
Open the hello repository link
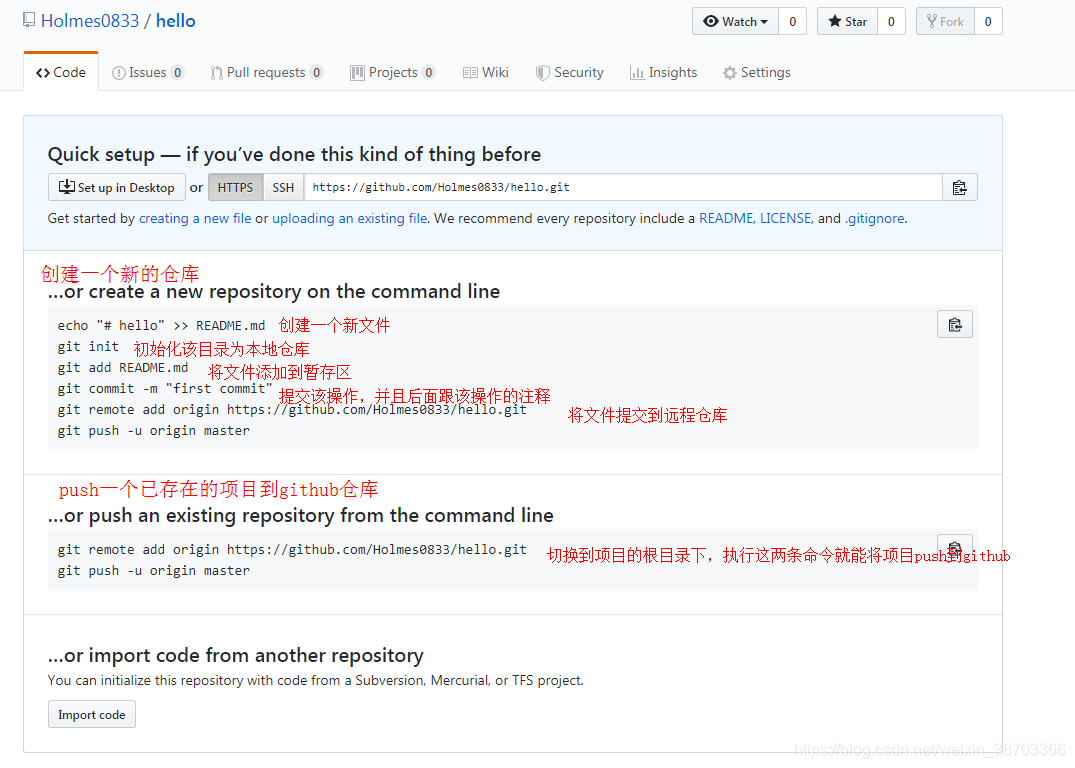click(x=176, y=21)
